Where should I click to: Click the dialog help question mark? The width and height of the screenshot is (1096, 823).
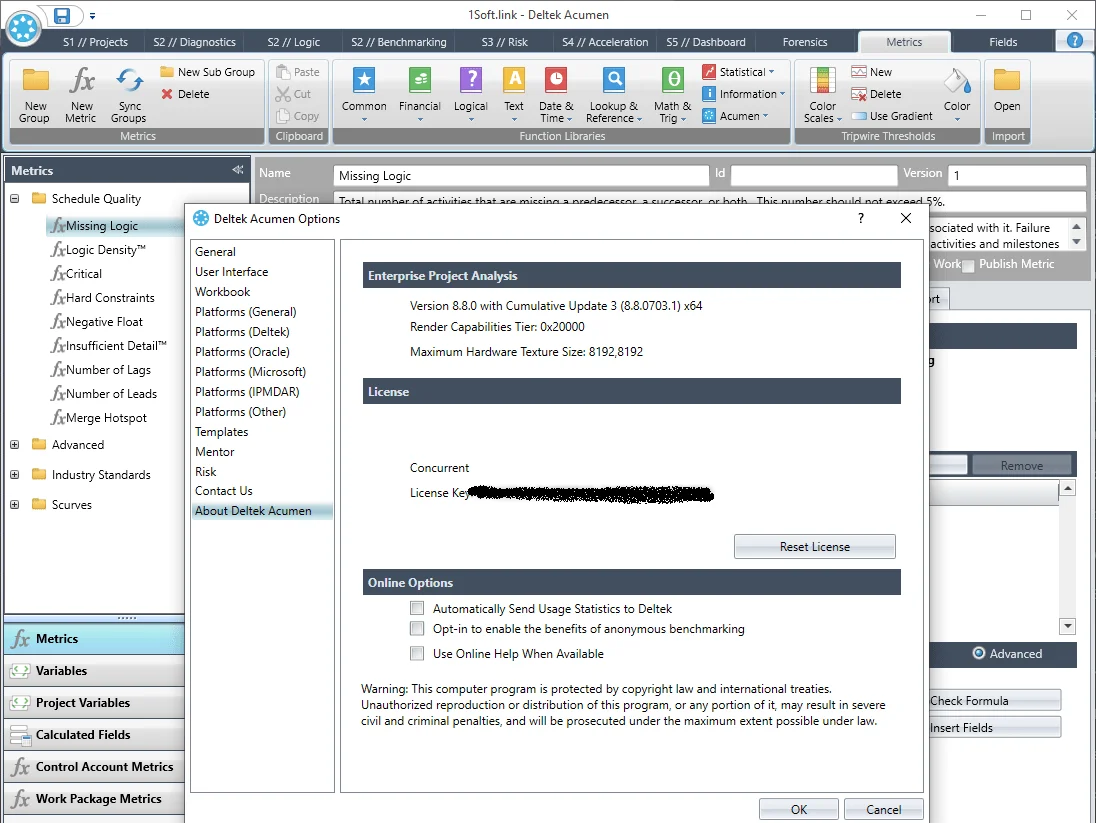click(860, 218)
